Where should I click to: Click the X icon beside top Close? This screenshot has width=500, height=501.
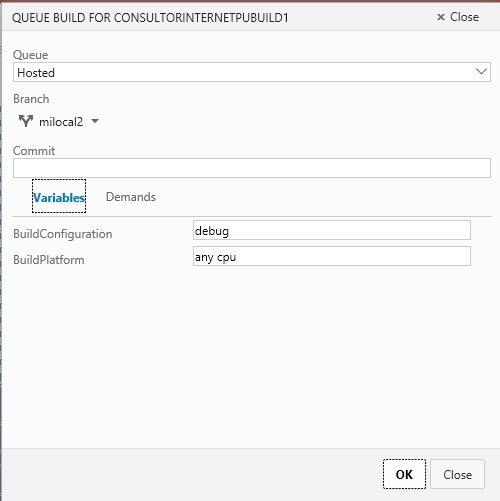[x=441, y=17]
